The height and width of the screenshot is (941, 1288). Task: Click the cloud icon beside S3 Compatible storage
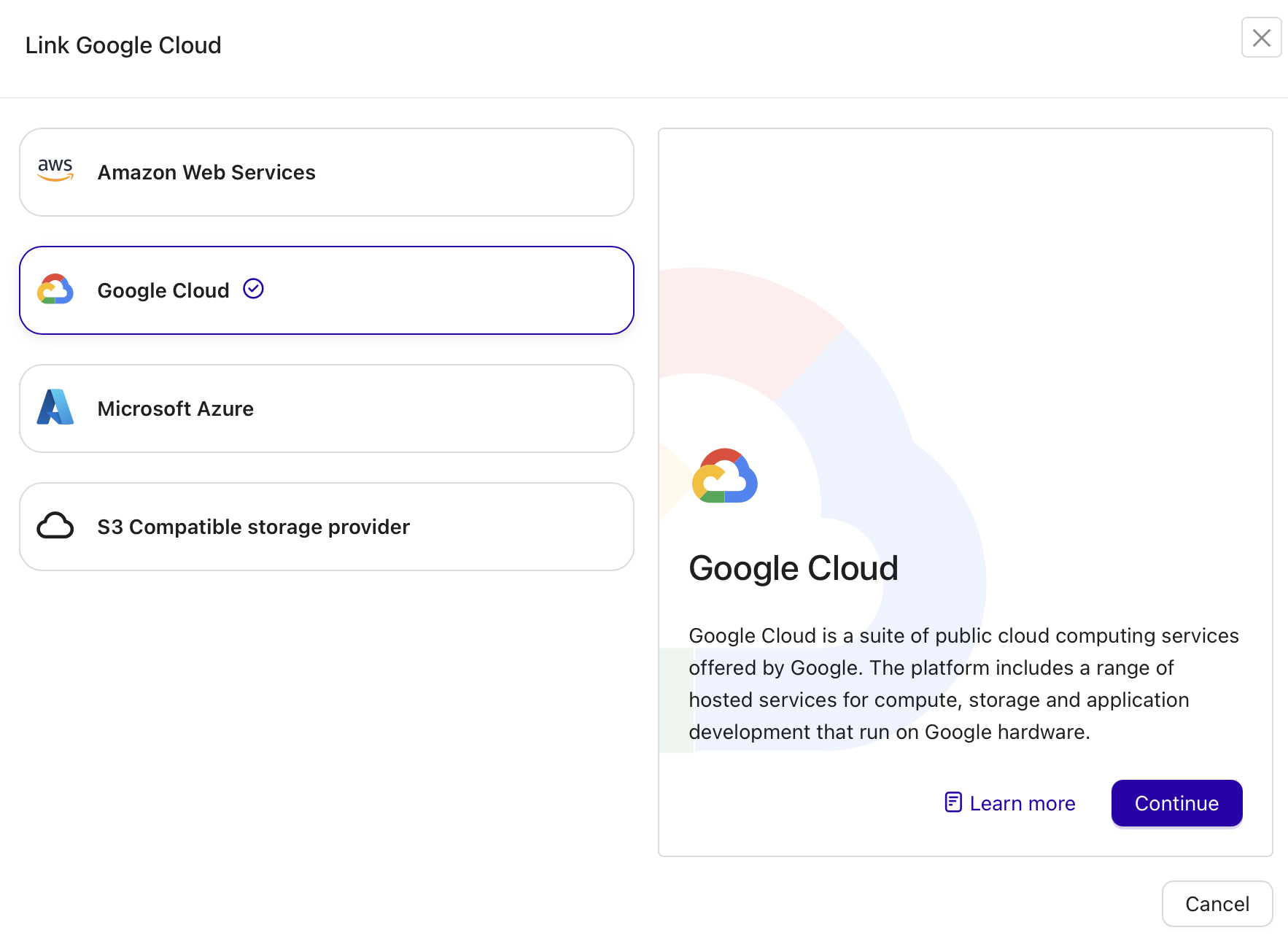(x=55, y=526)
